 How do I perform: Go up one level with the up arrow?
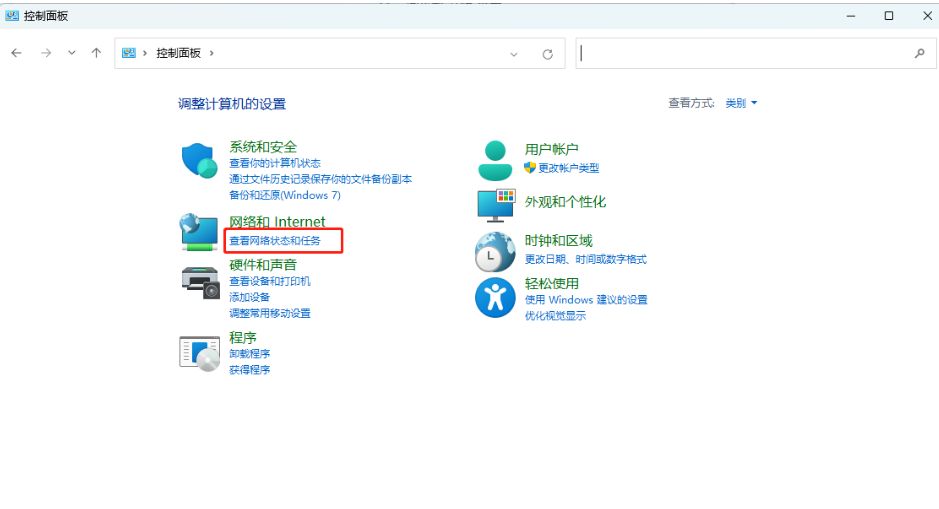pyautogui.click(x=96, y=53)
